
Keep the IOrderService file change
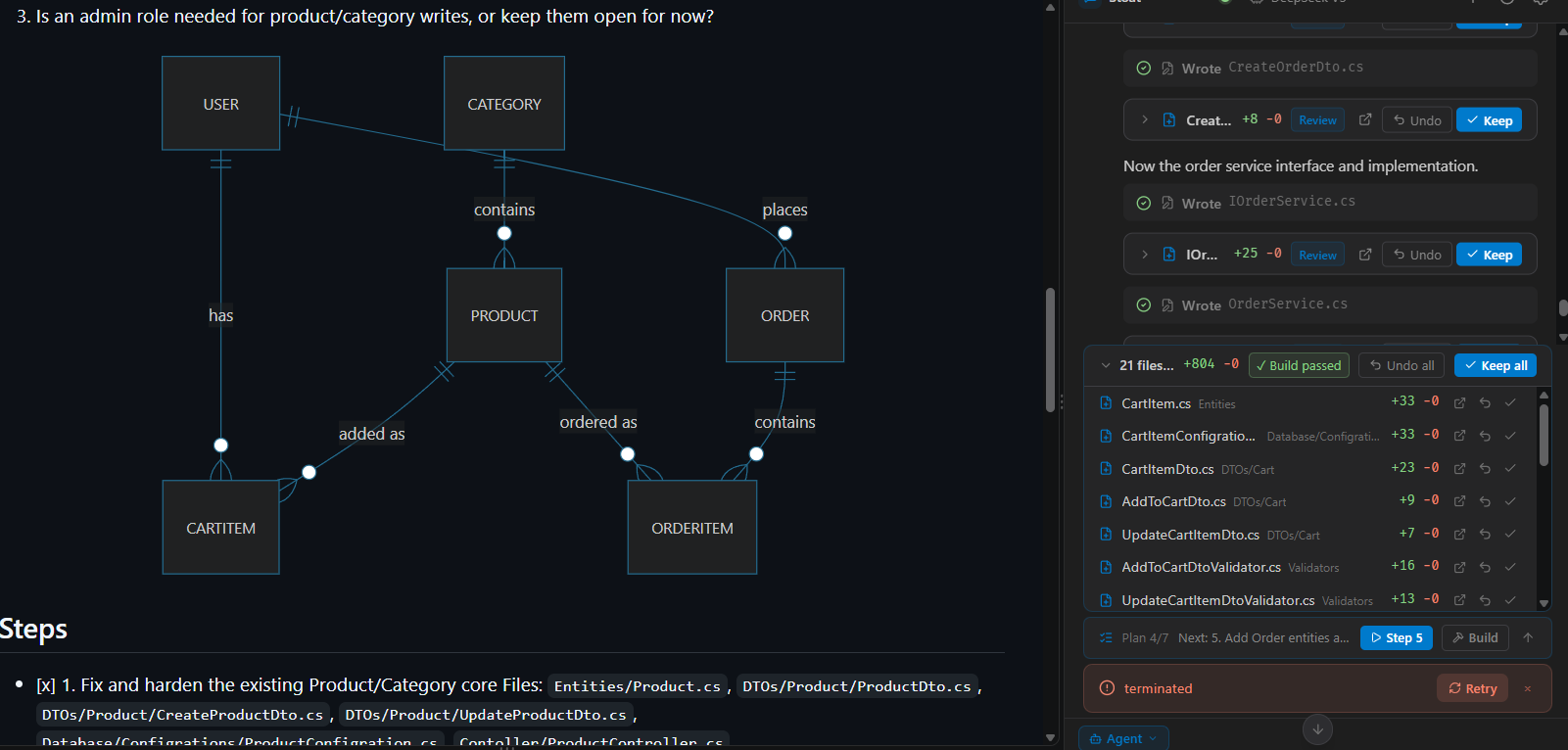coord(1489,255)
